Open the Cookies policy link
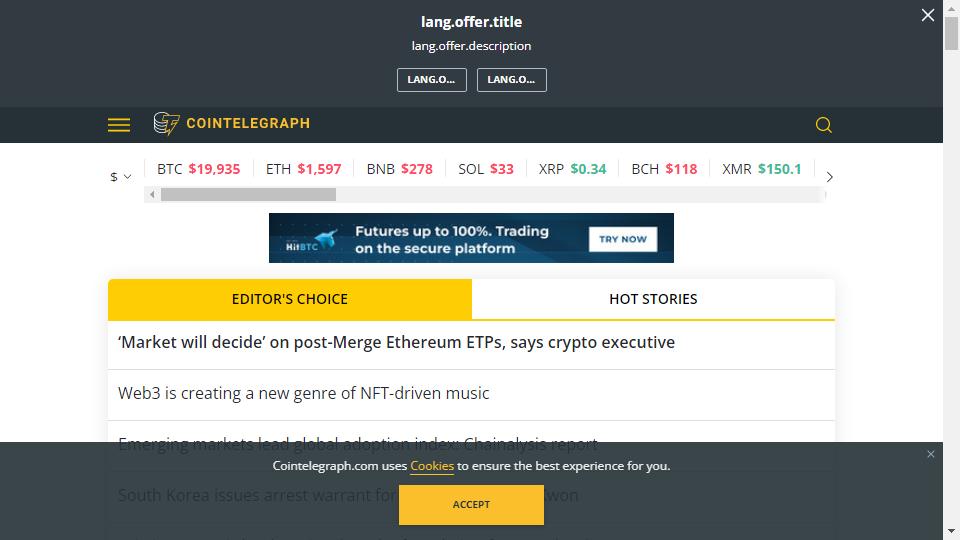Viewport: 960px width, 540px height. pos(432,466)
